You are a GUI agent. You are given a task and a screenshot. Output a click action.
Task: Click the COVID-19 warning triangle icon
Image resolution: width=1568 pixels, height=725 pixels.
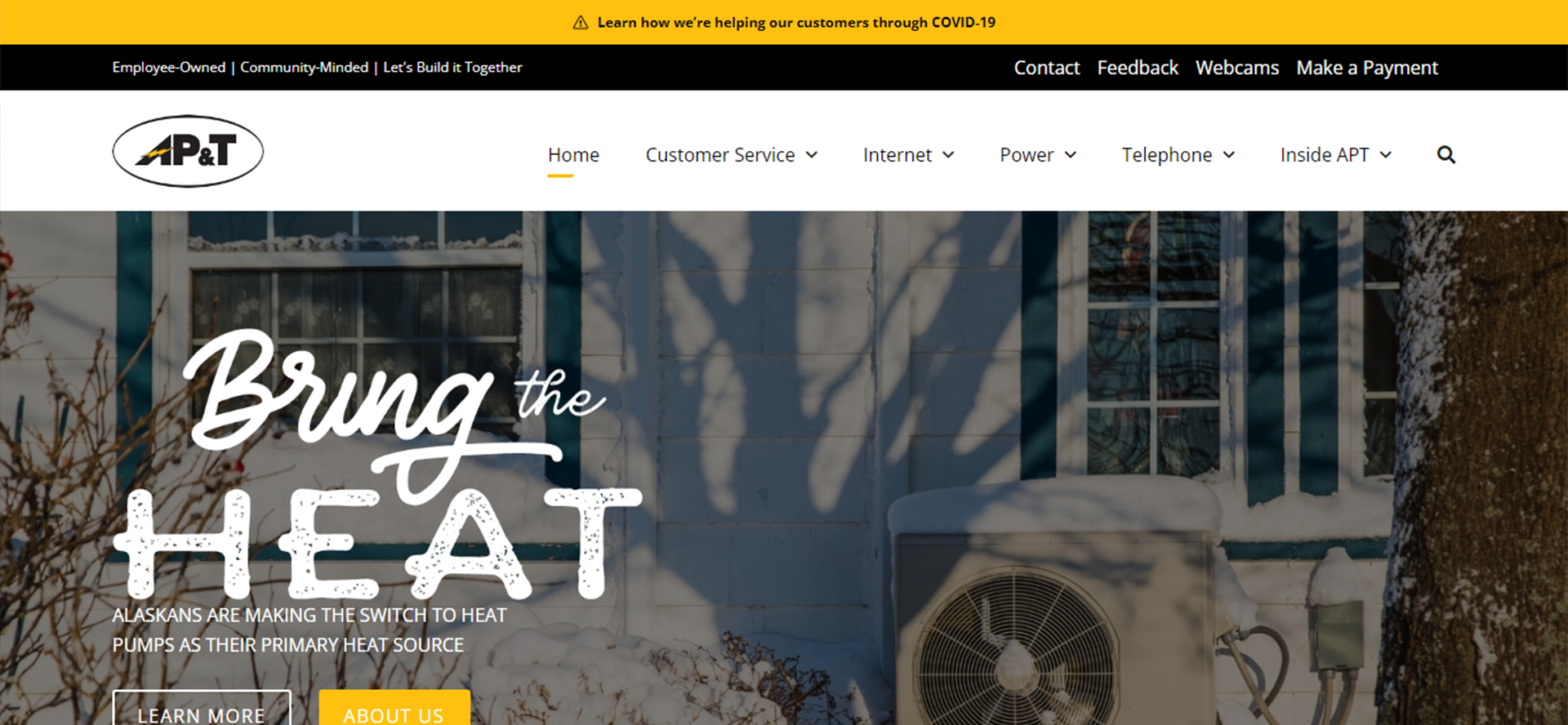(581, 23)
